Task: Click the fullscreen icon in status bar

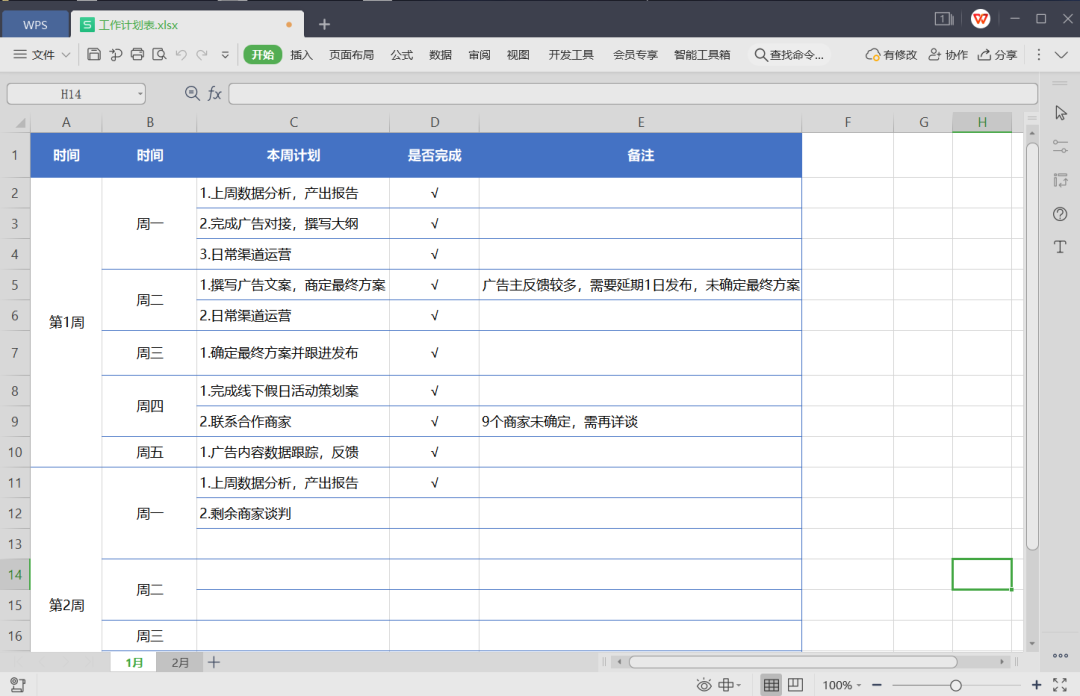Action: (x=1060, y=685)
